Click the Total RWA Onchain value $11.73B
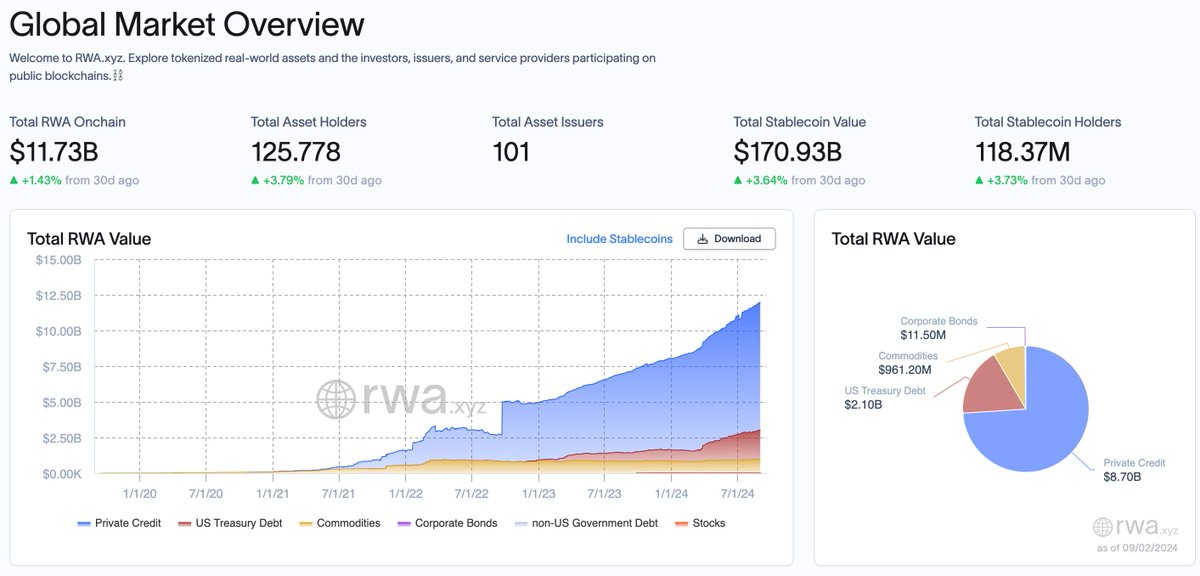This screenshot has height=576, width=1200. tap(54, 152)
